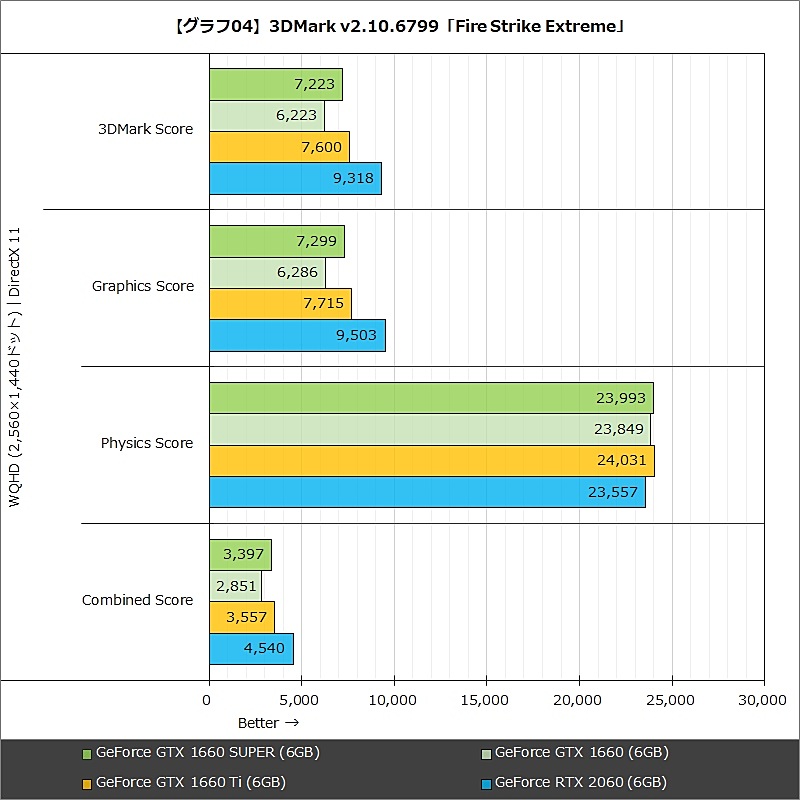Click the orange GTX 1660 Ti legend square
The height and width of the screenshot is (800, 800).
tap(85, 783)
